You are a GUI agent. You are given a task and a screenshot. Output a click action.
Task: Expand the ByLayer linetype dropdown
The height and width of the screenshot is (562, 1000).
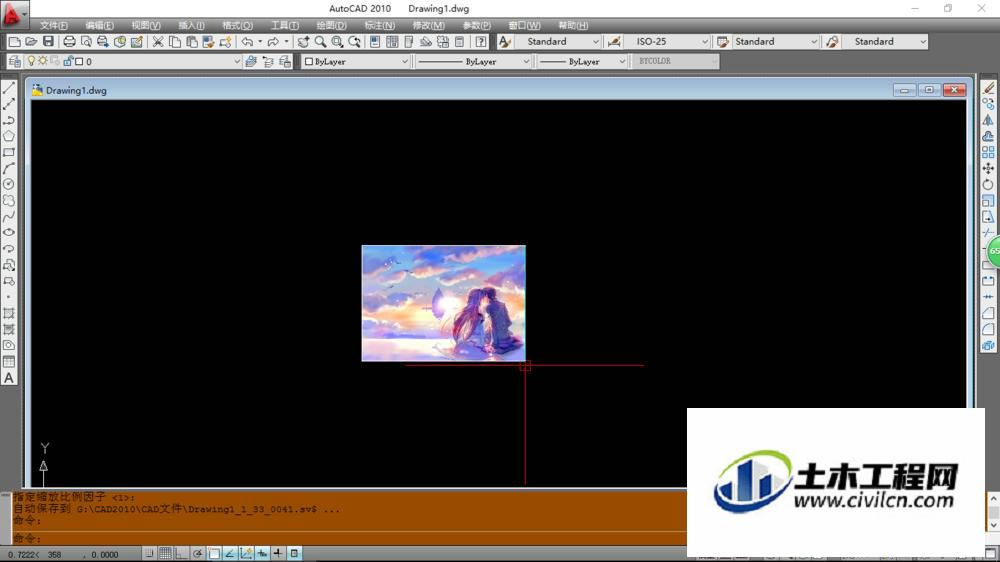tap(526, 61)
